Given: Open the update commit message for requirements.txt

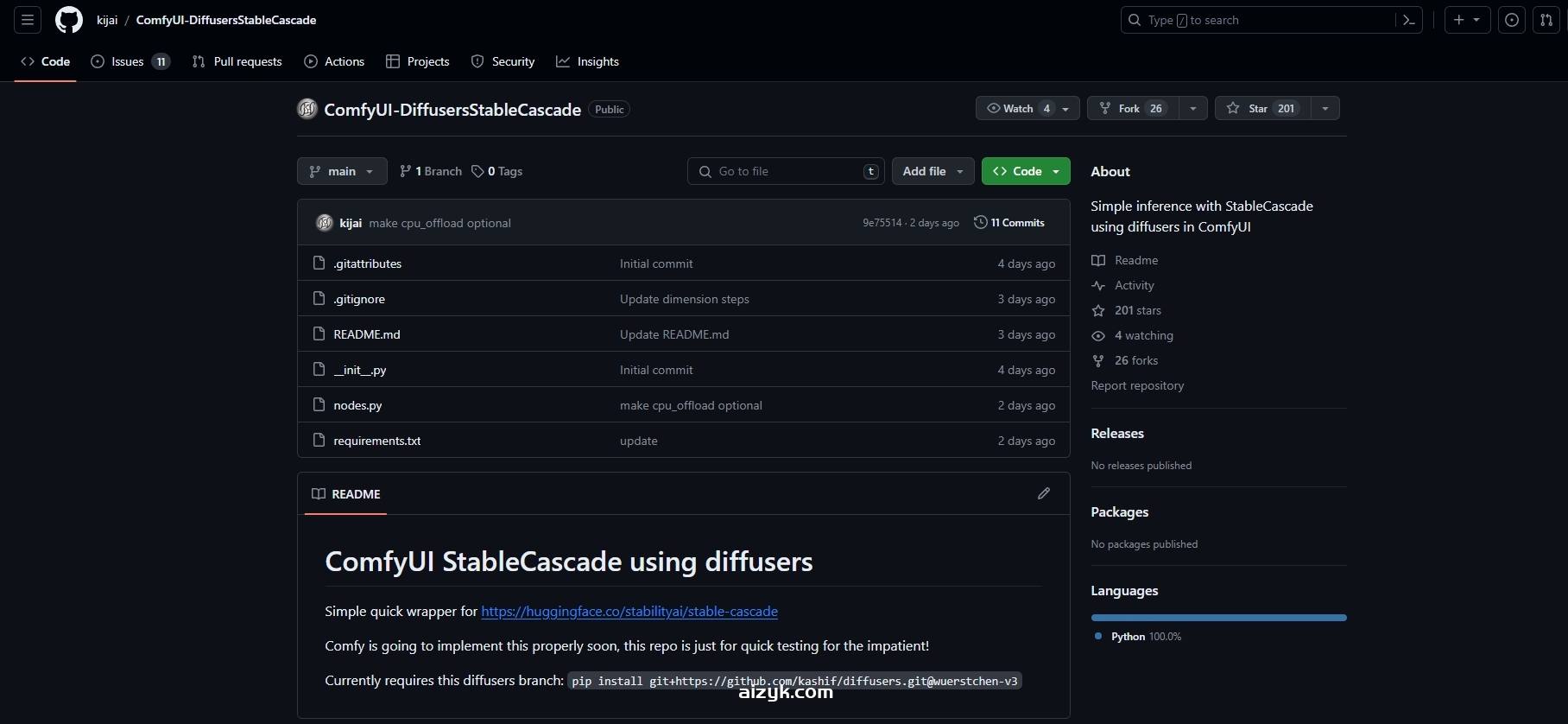Looking at the screenshot, I should click(x=639, y=441).
